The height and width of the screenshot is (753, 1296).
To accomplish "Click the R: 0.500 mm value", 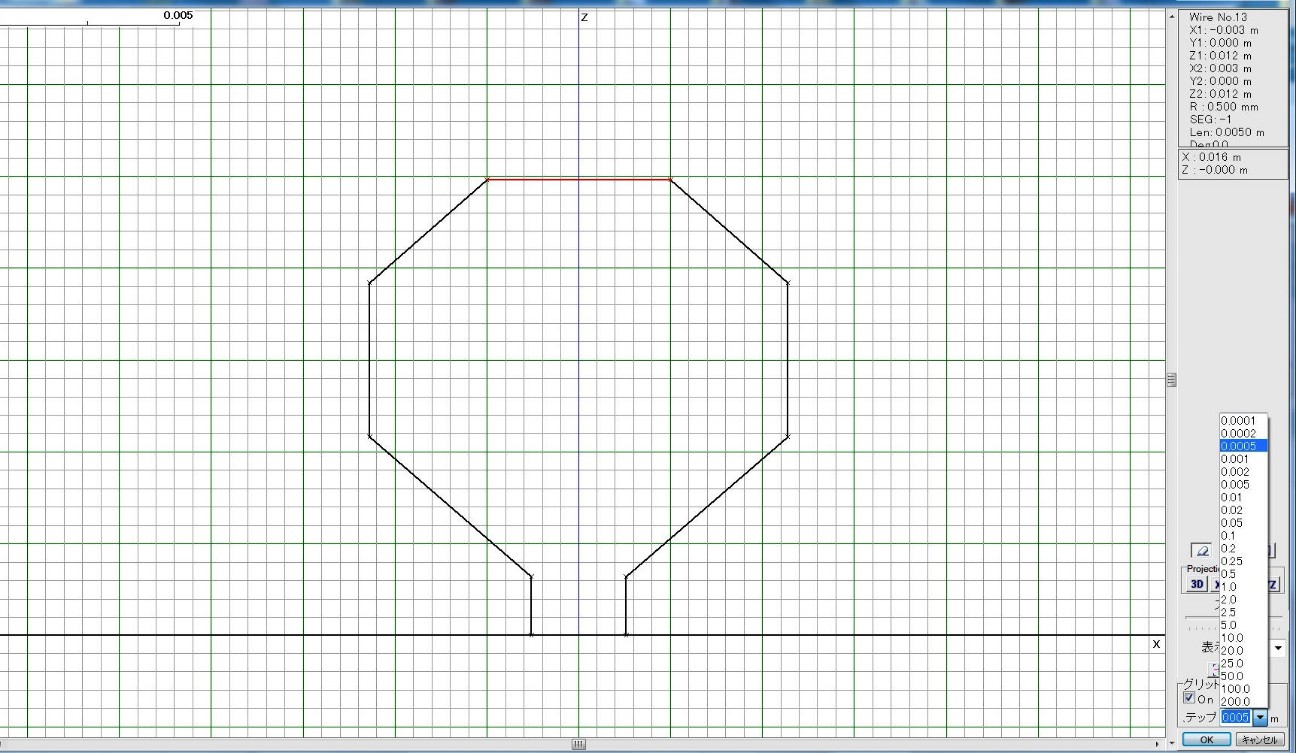I will [1224, 107].
